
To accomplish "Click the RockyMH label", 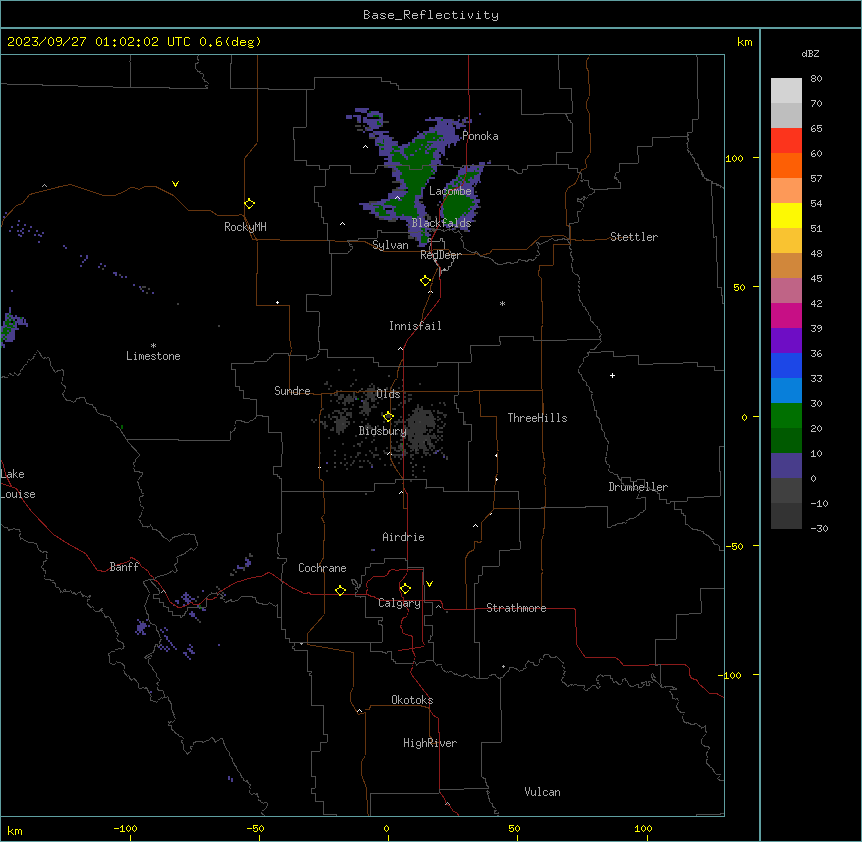I will [x=245, y=227].
